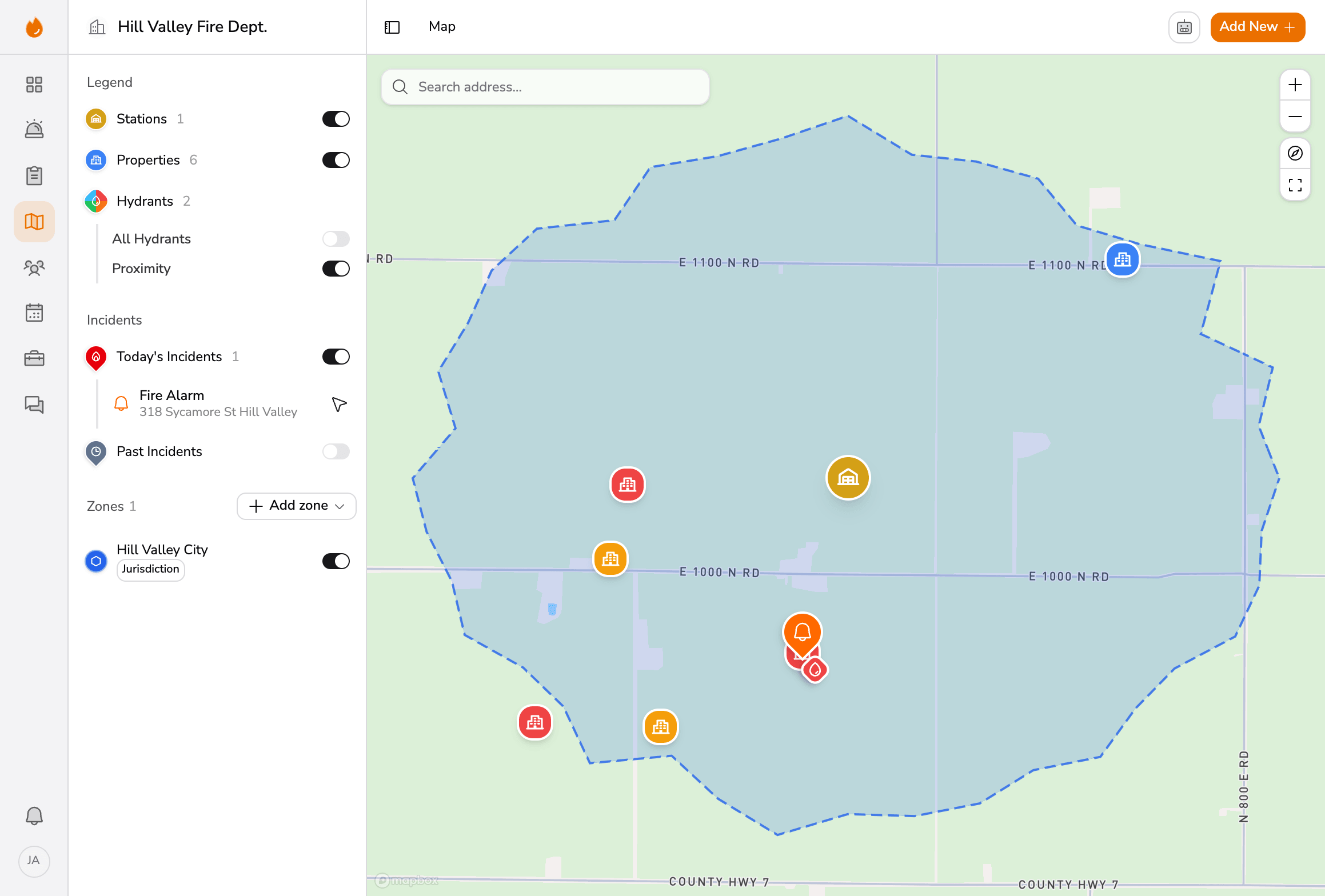Viewport: 1325px width, 896px height.
Task: Open the flame logo home icon
Action: coord(34,27)
